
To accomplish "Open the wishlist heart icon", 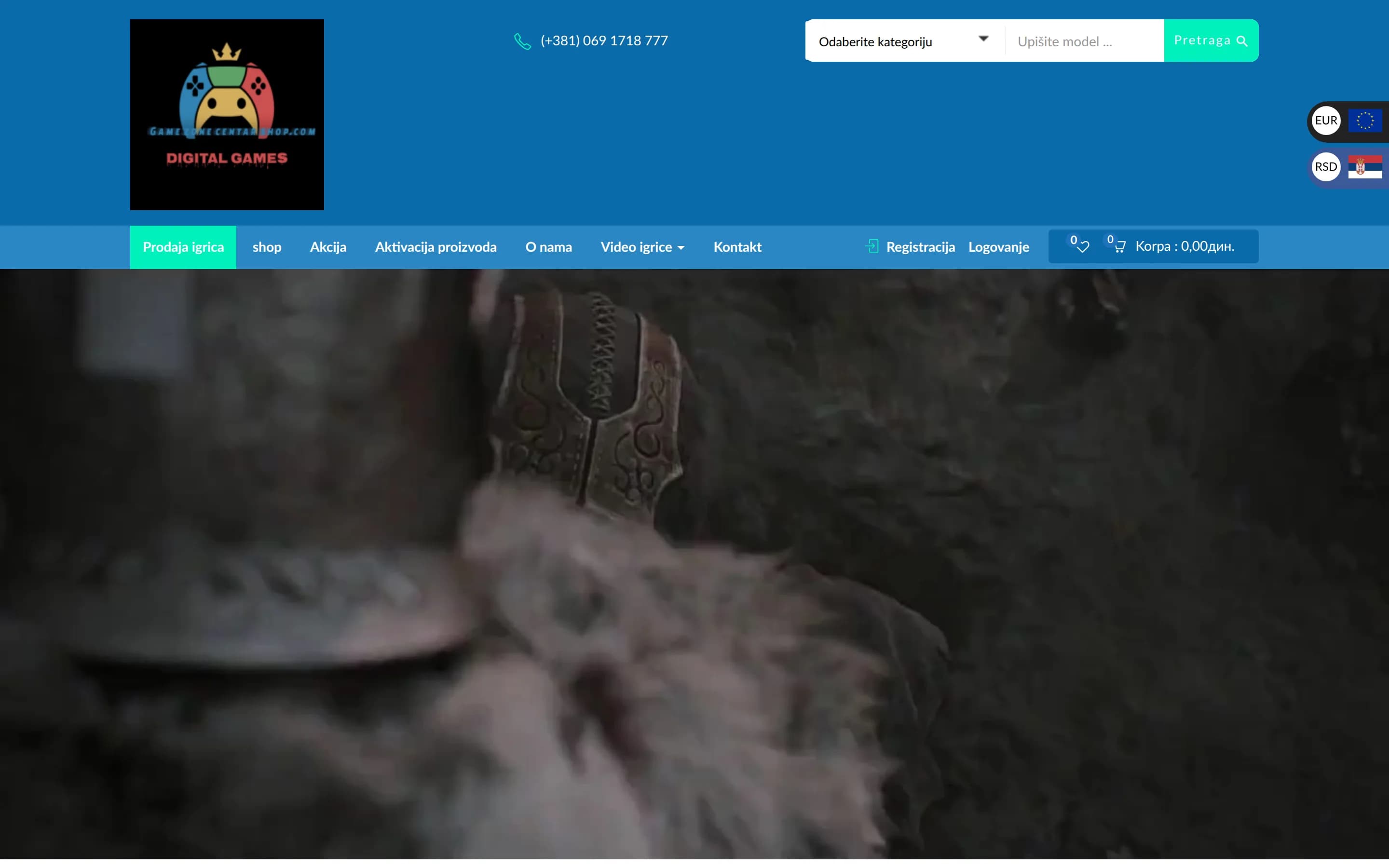I will click(x=1082, y=247).
